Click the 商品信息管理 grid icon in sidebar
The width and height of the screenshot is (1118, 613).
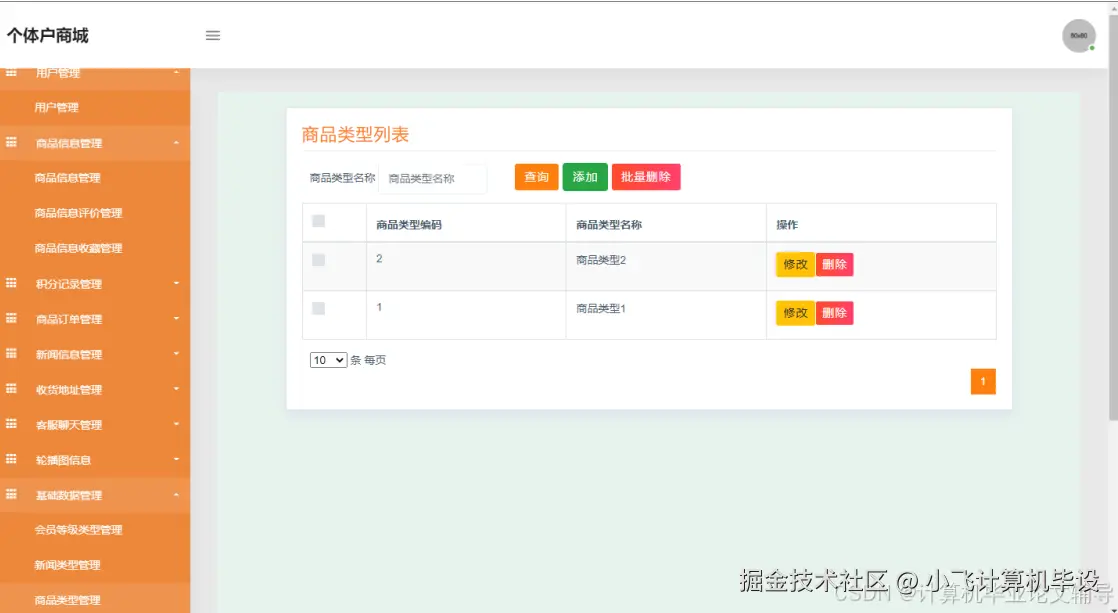pyautogui.click(x=10, y=143)
